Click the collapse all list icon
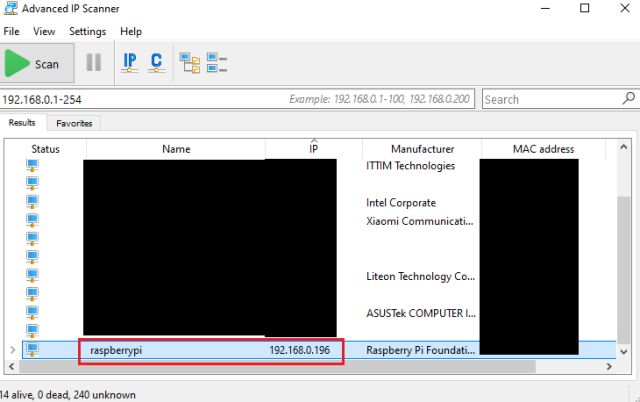640x402 pixels. 217,63
